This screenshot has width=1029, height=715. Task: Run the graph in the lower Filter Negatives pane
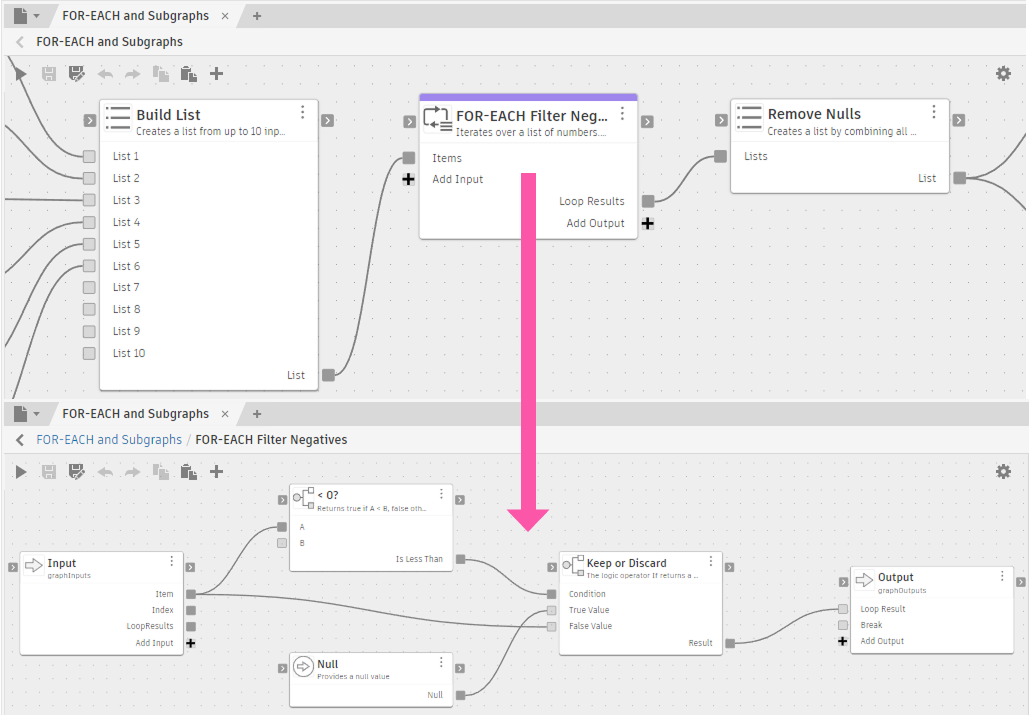[x=21, y=472]
